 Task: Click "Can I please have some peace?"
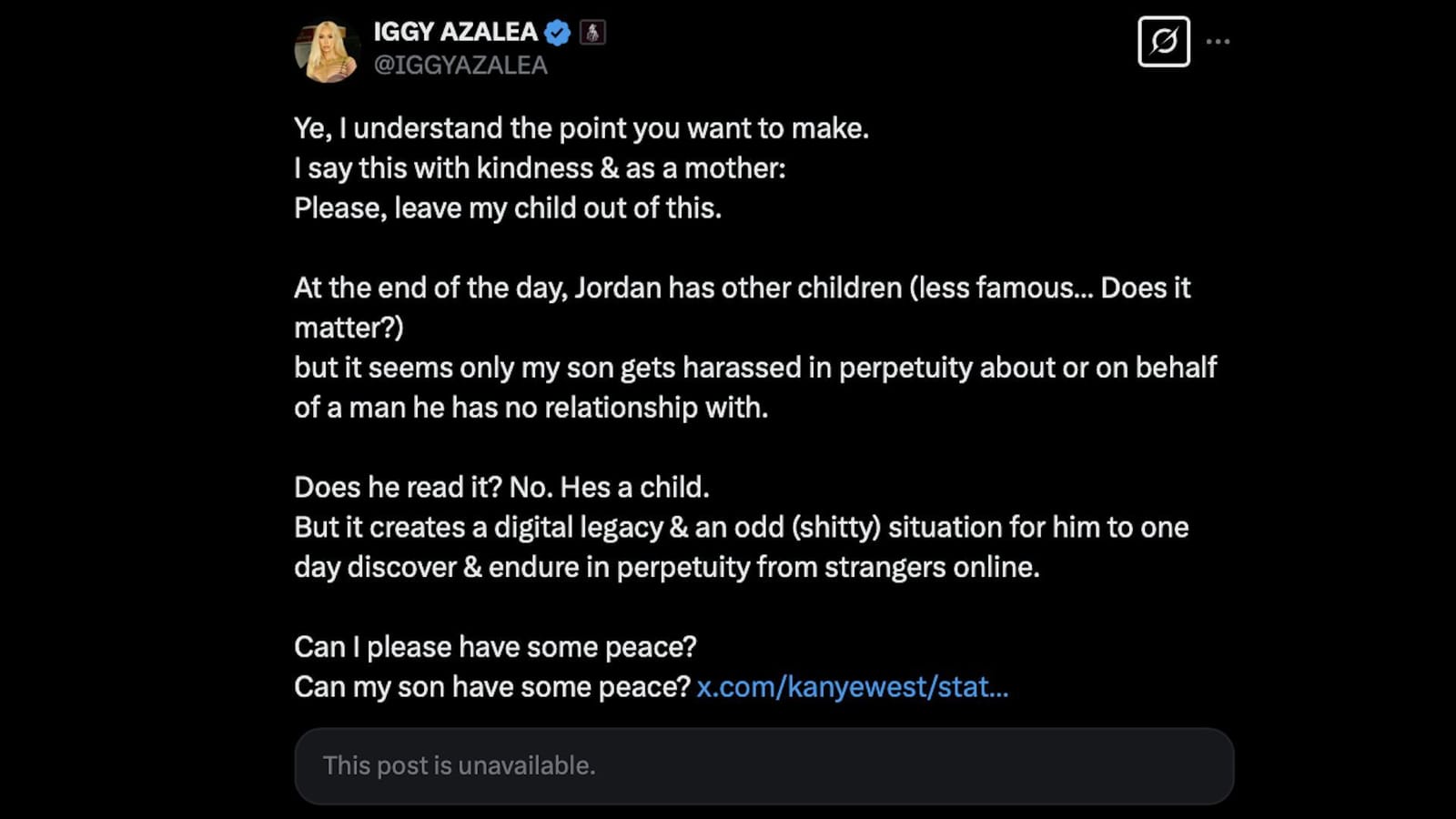(495, 647)
